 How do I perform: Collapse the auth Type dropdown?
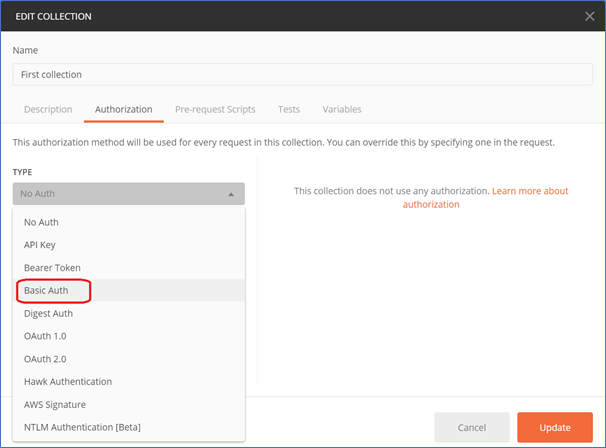tap(128, 195)
